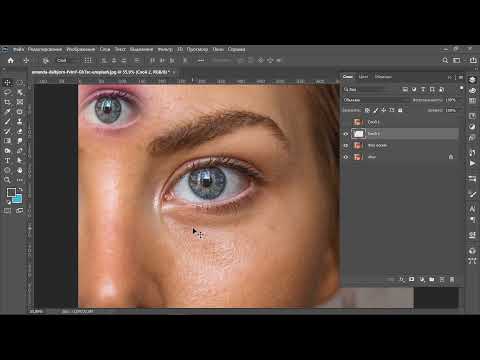Select the Horizontal Type tool
The image size is (480, 360).
pyautogui.click(x=7, y=160)
